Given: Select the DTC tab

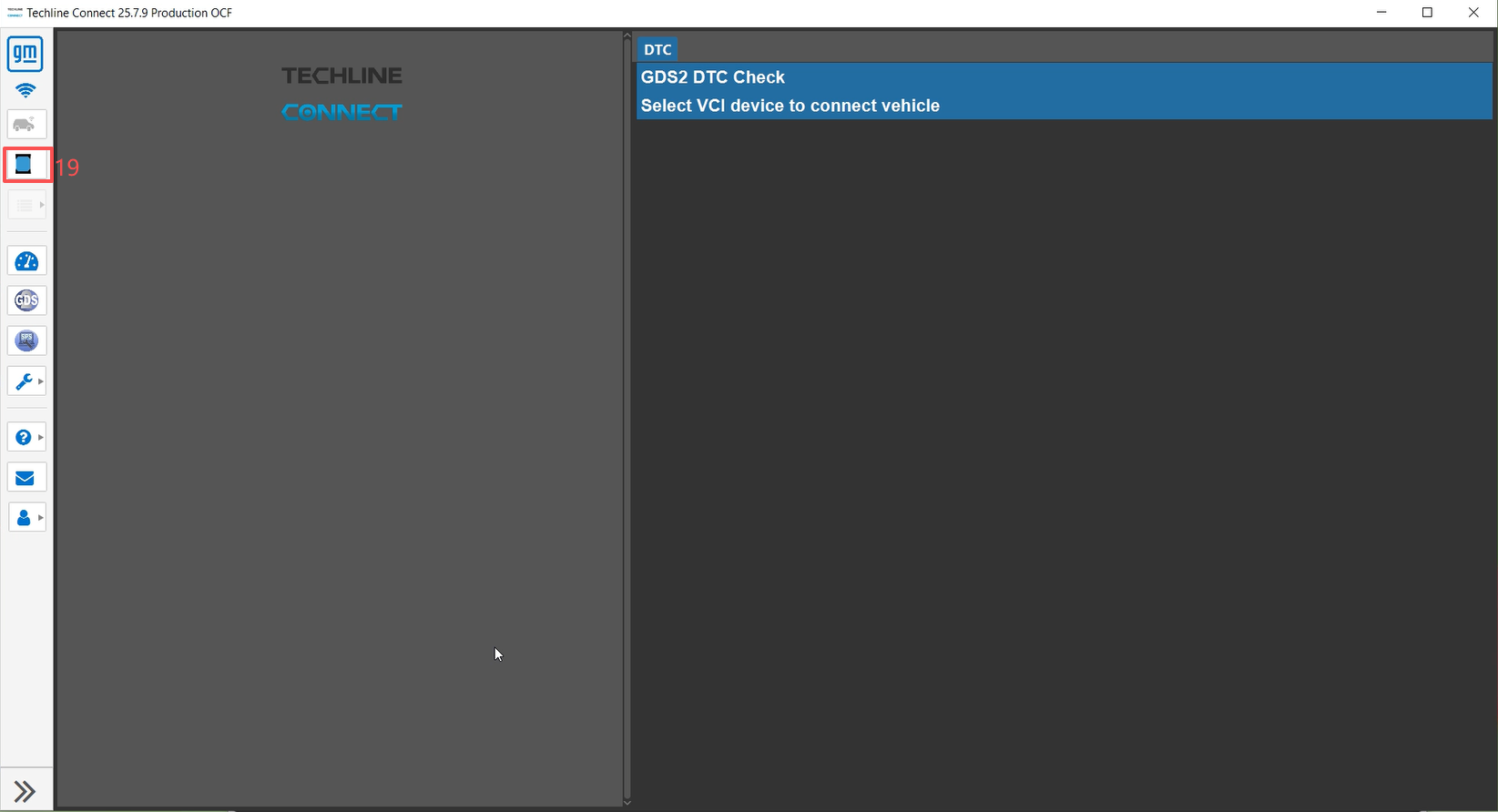Looking at the screenshot, I should pyautogui.click(x=657, y=50).
